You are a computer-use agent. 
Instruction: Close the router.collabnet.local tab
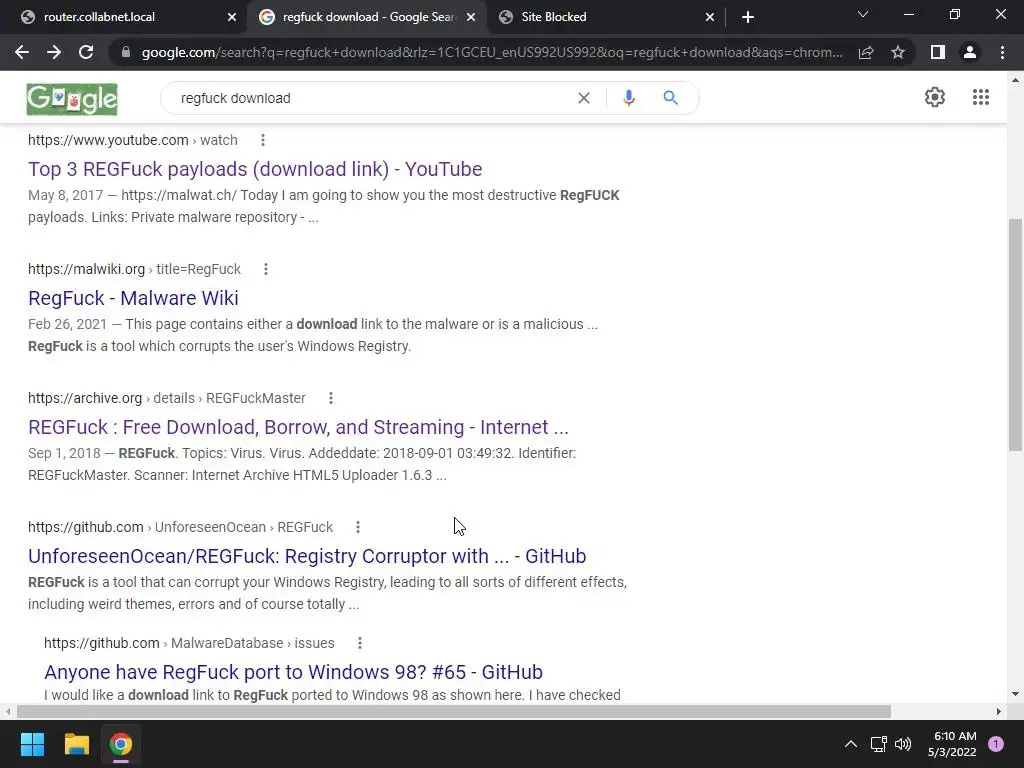tap(232, 17)
